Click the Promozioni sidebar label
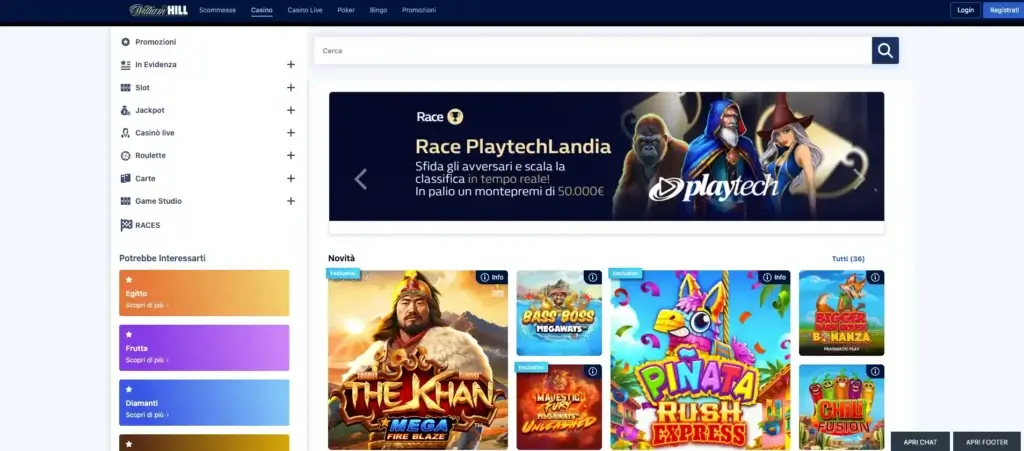 155,42
